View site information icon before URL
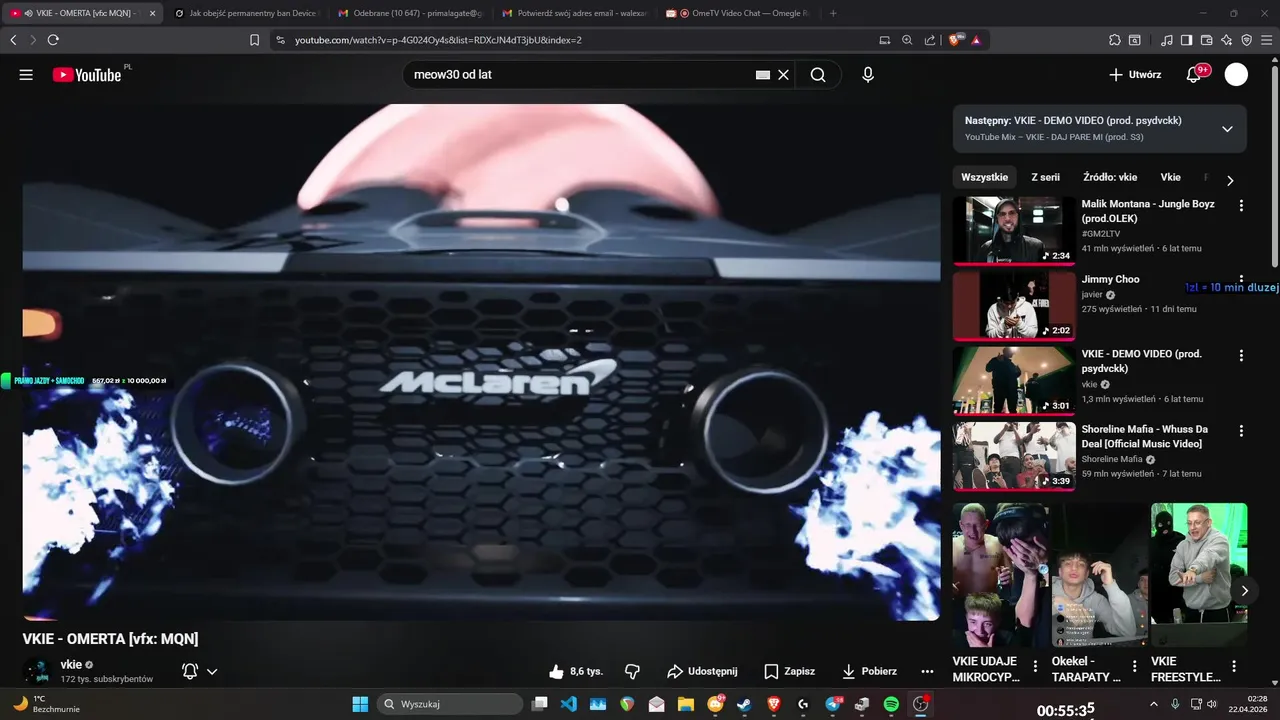Screen dimensions: 1280x720 coord(280,40)
